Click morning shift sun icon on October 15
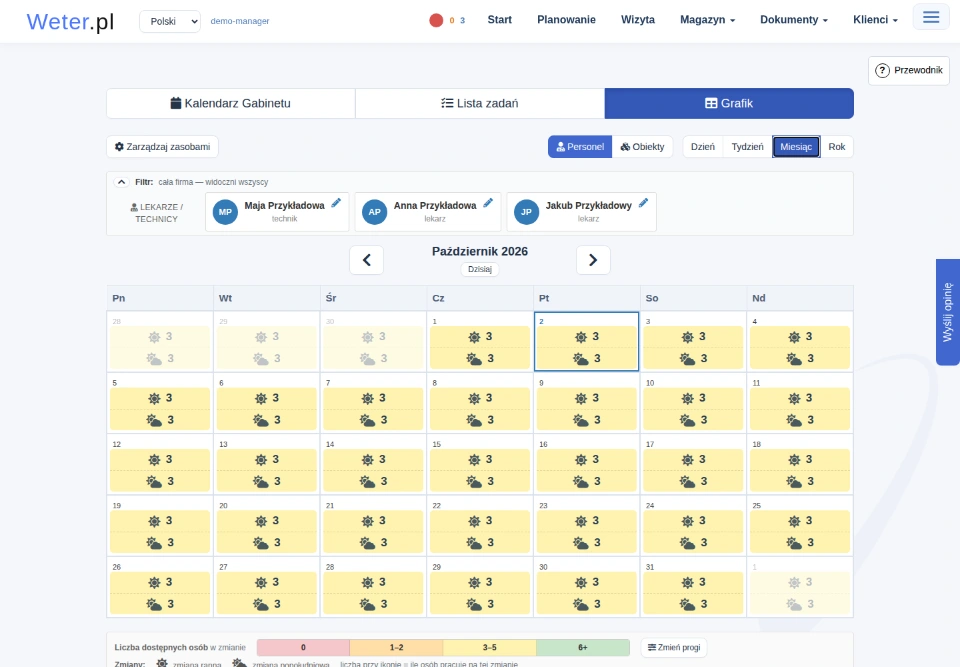 pos(474,460)
